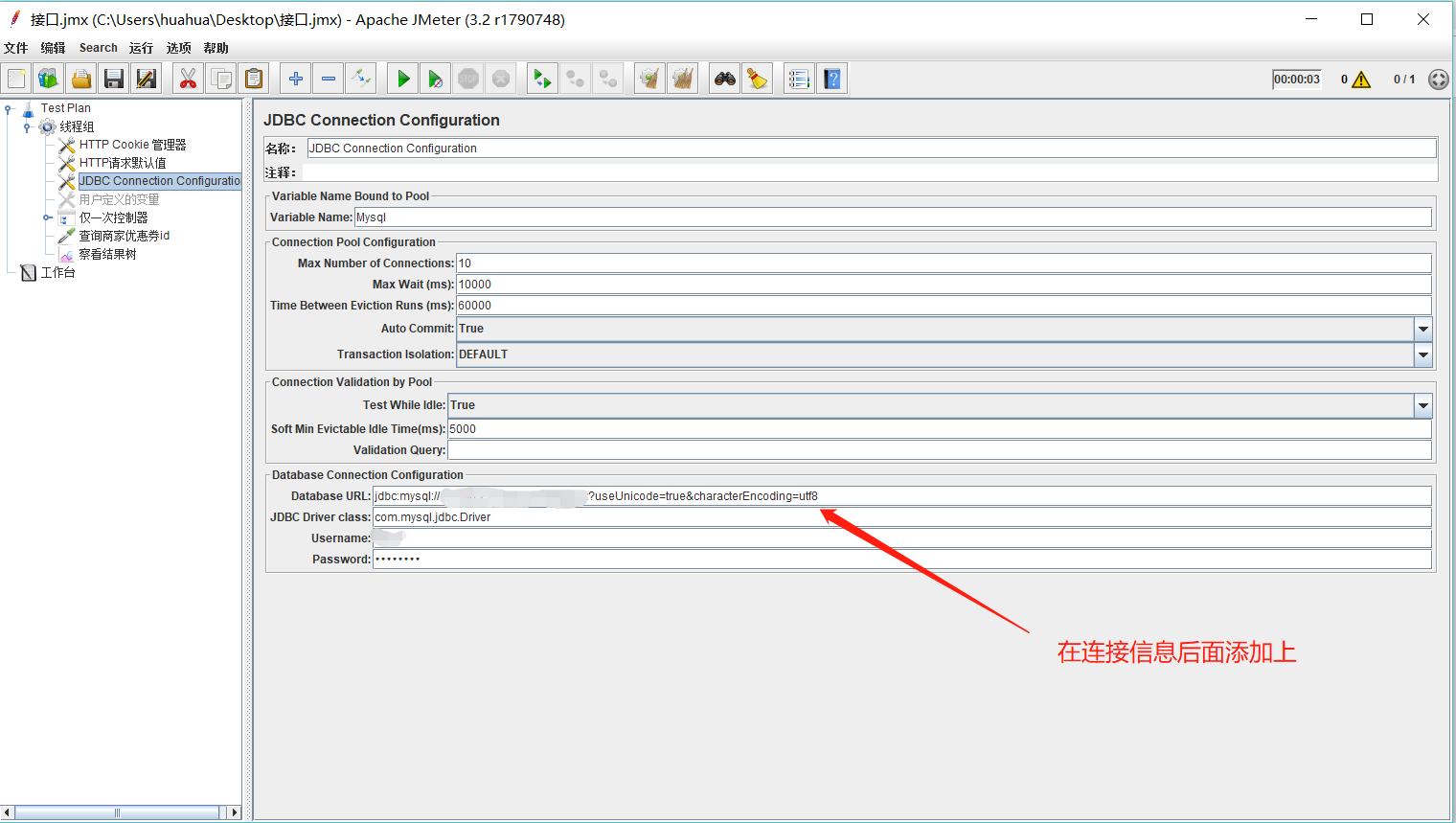The height and width of the screenshot is (823, 1456).
Task: Click the tree panel horizontal scrollbar
Action: tap(117, 812)
